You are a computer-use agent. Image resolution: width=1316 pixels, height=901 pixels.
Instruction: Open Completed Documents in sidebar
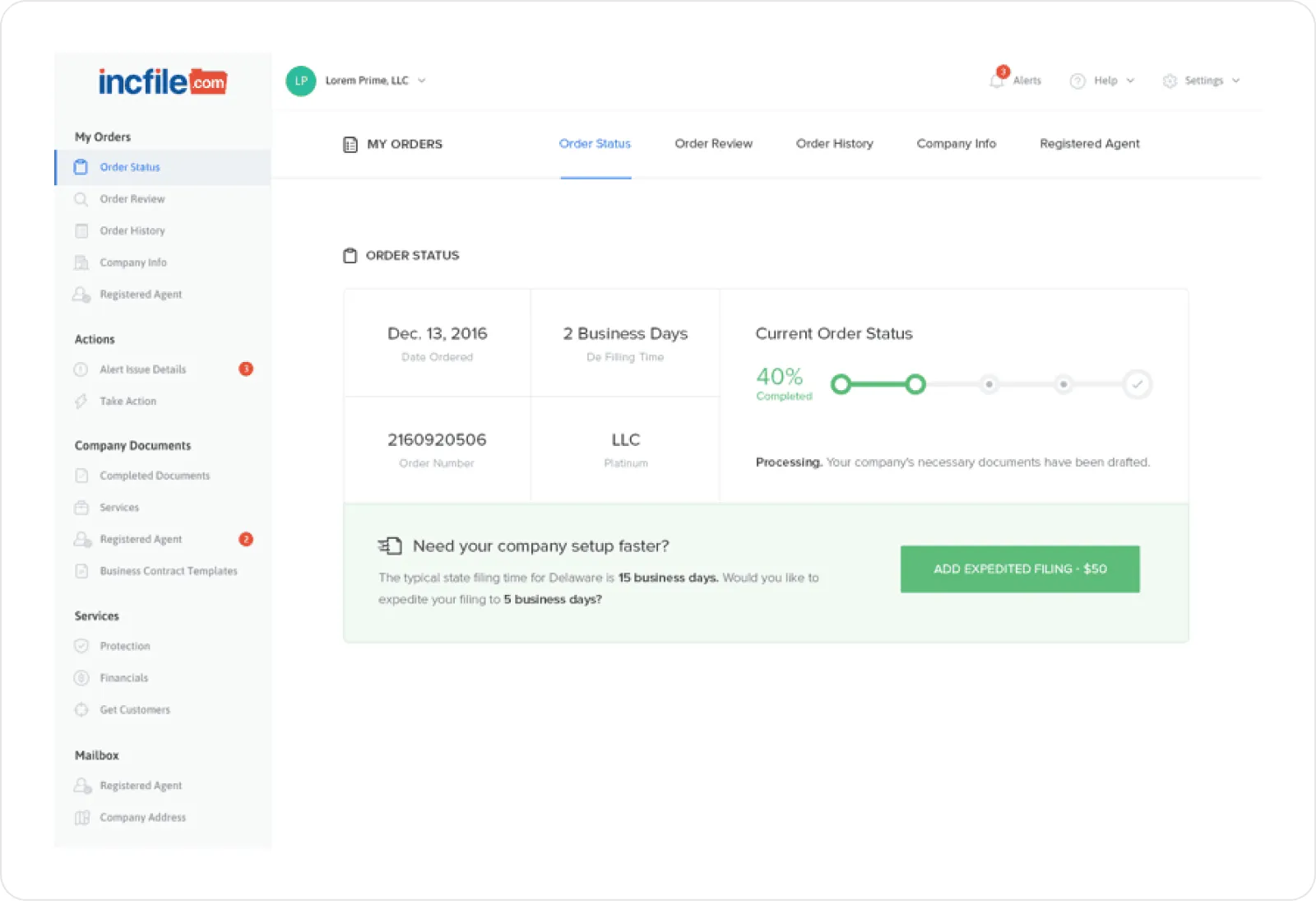[x=155, y=476]
